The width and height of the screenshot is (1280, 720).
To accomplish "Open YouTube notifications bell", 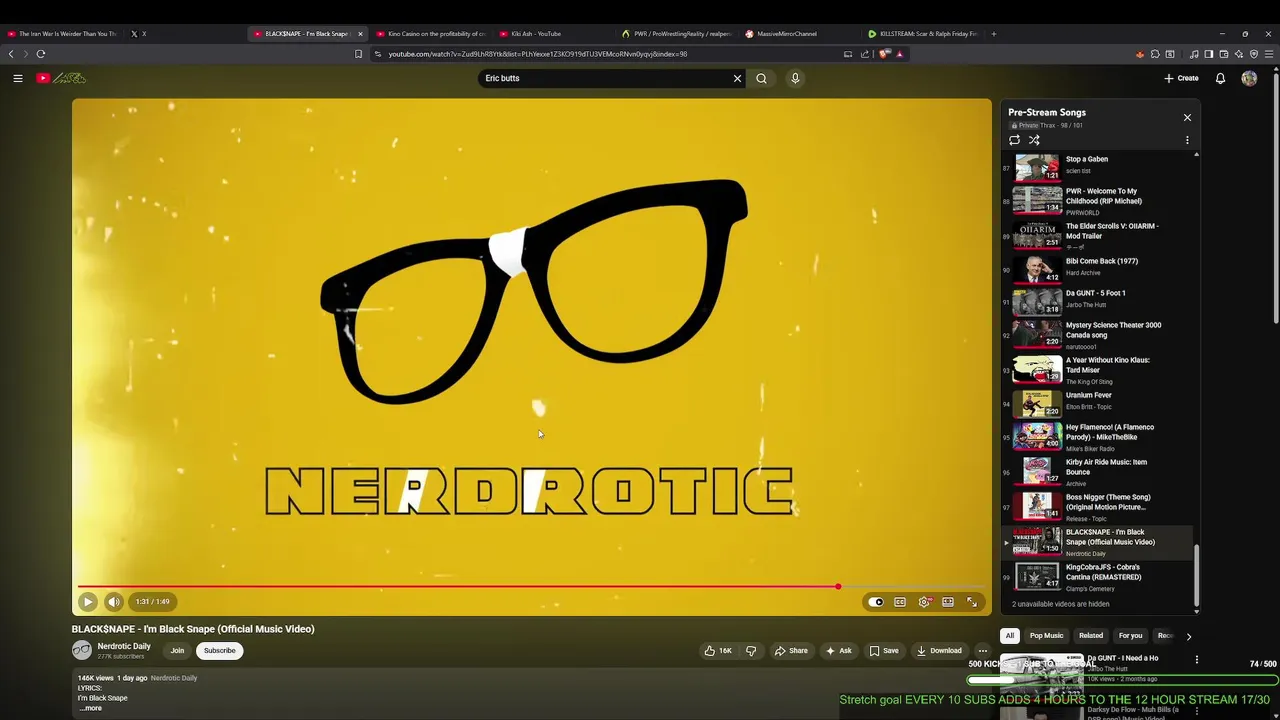I will click(1220, 78).
